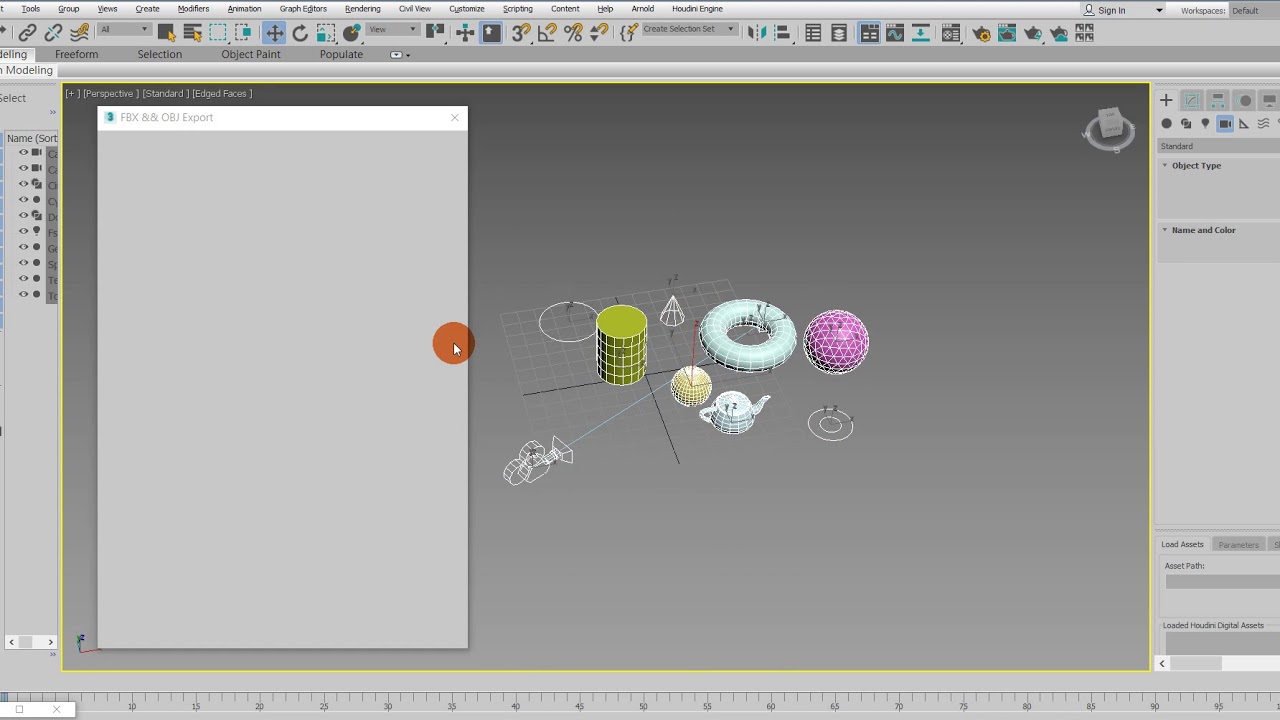Click Bind to Space Warp tool

[x=80, y=33]
